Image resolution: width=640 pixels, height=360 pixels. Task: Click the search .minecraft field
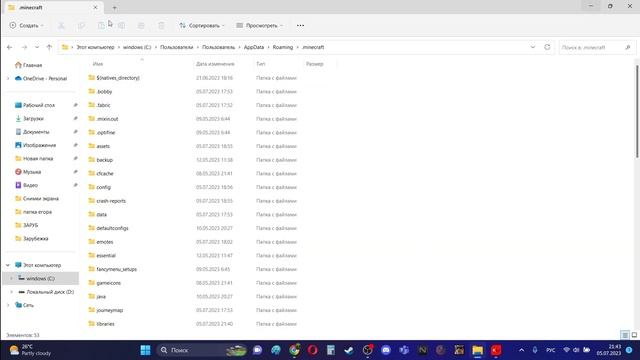tap(596, 47)
